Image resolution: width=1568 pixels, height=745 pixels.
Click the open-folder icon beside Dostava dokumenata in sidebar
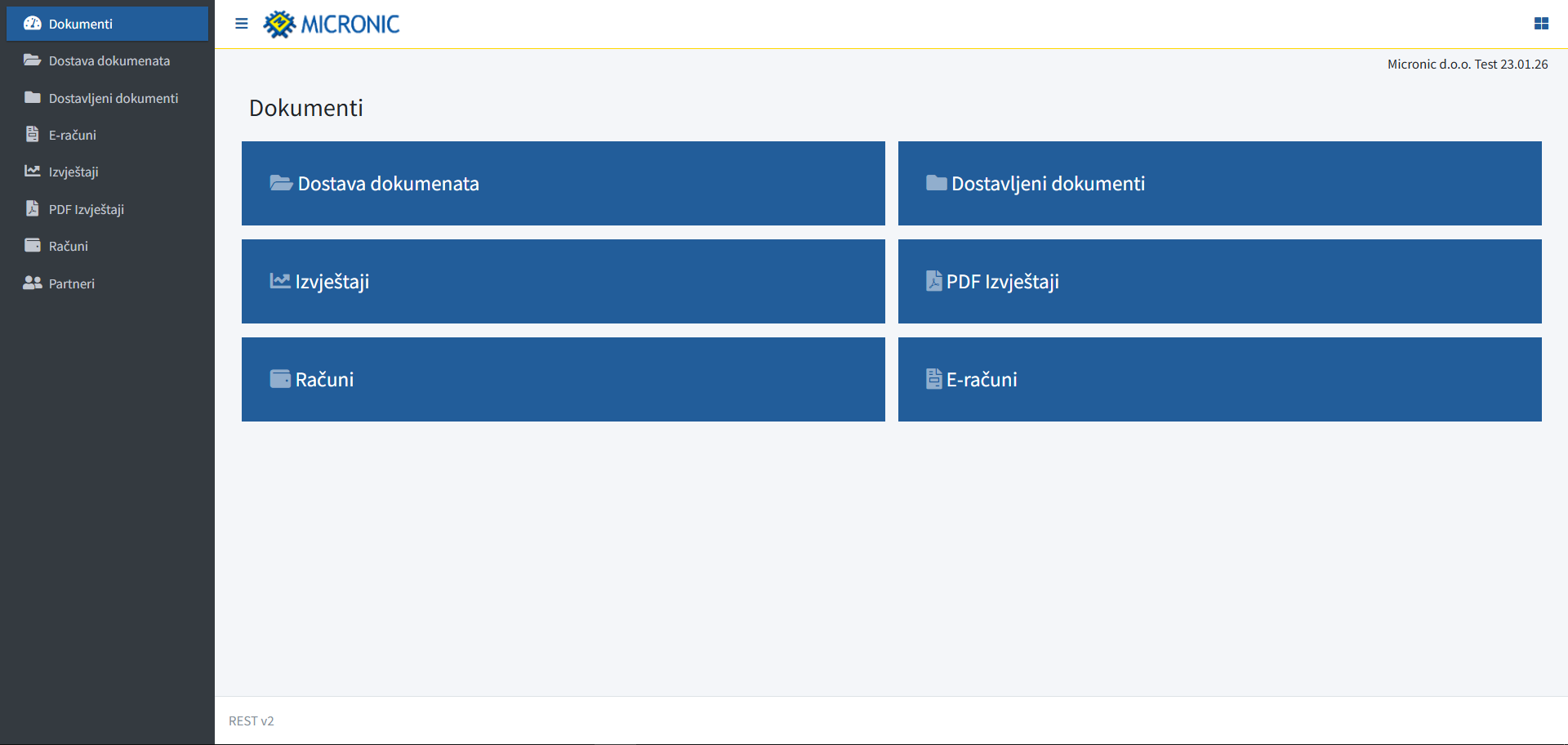pyautogui.click(x=33, y=60)
